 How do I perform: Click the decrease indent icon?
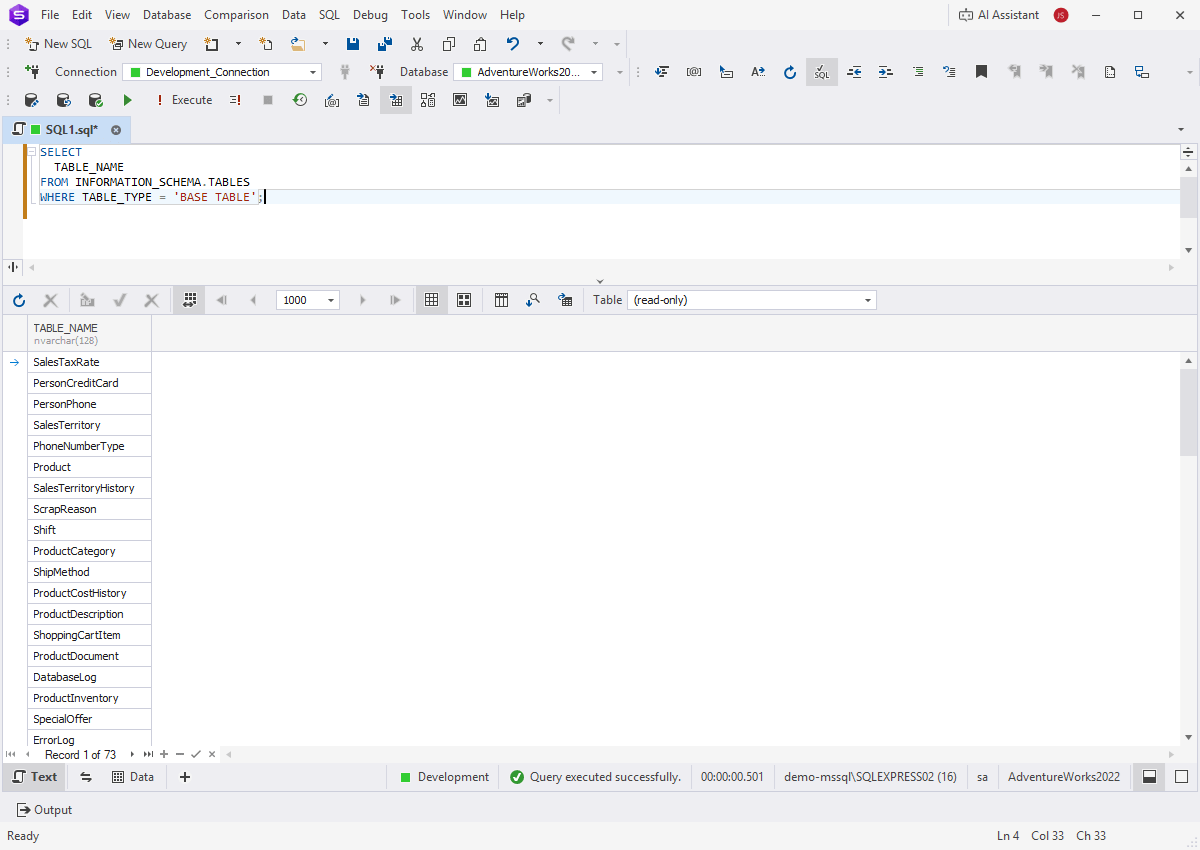coord(854,72)
